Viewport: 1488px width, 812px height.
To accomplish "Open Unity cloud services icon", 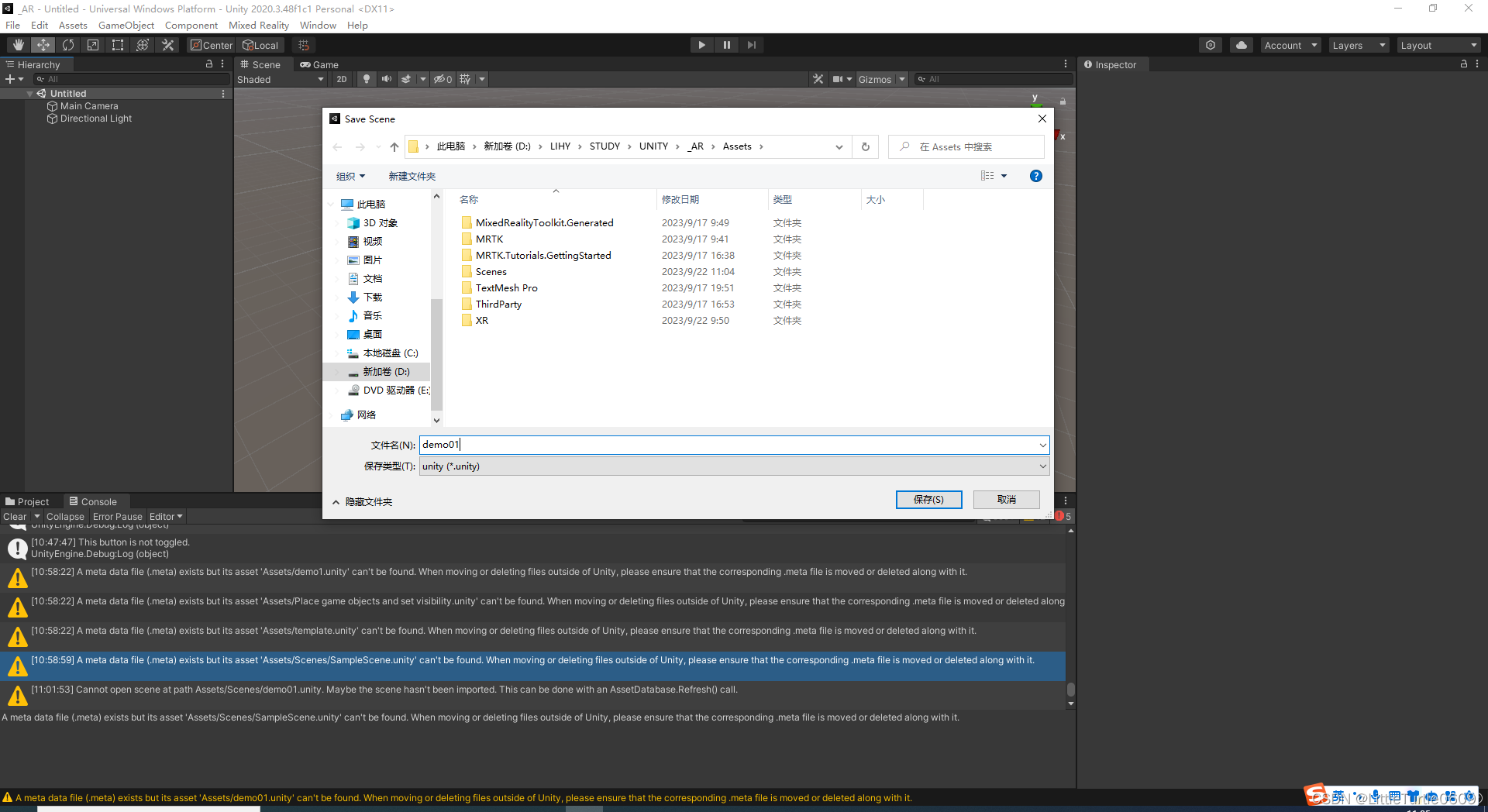I will [x=1242, y=45].
